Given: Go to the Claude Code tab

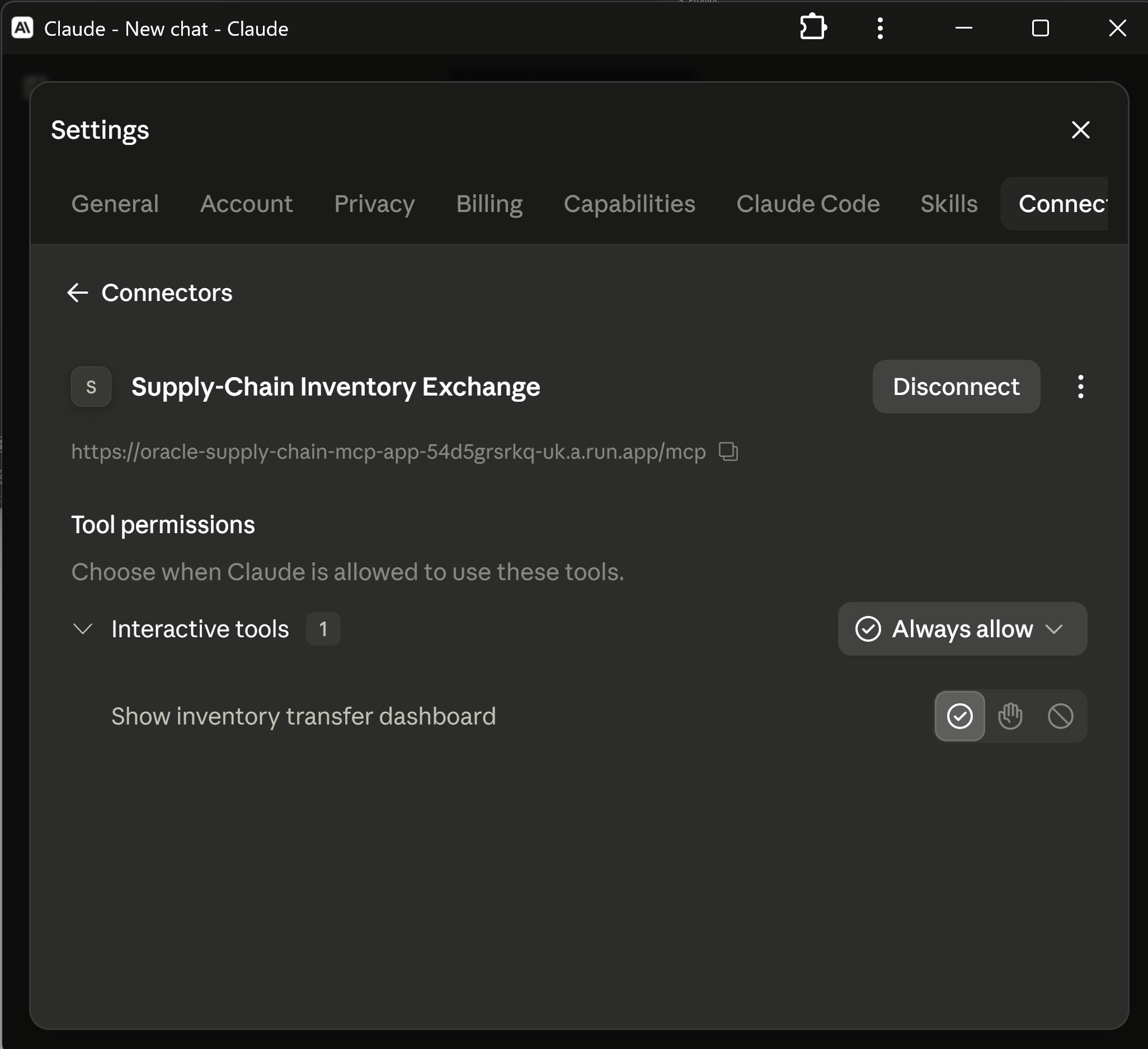Looking at the screenshot, I should coord(807,204).
